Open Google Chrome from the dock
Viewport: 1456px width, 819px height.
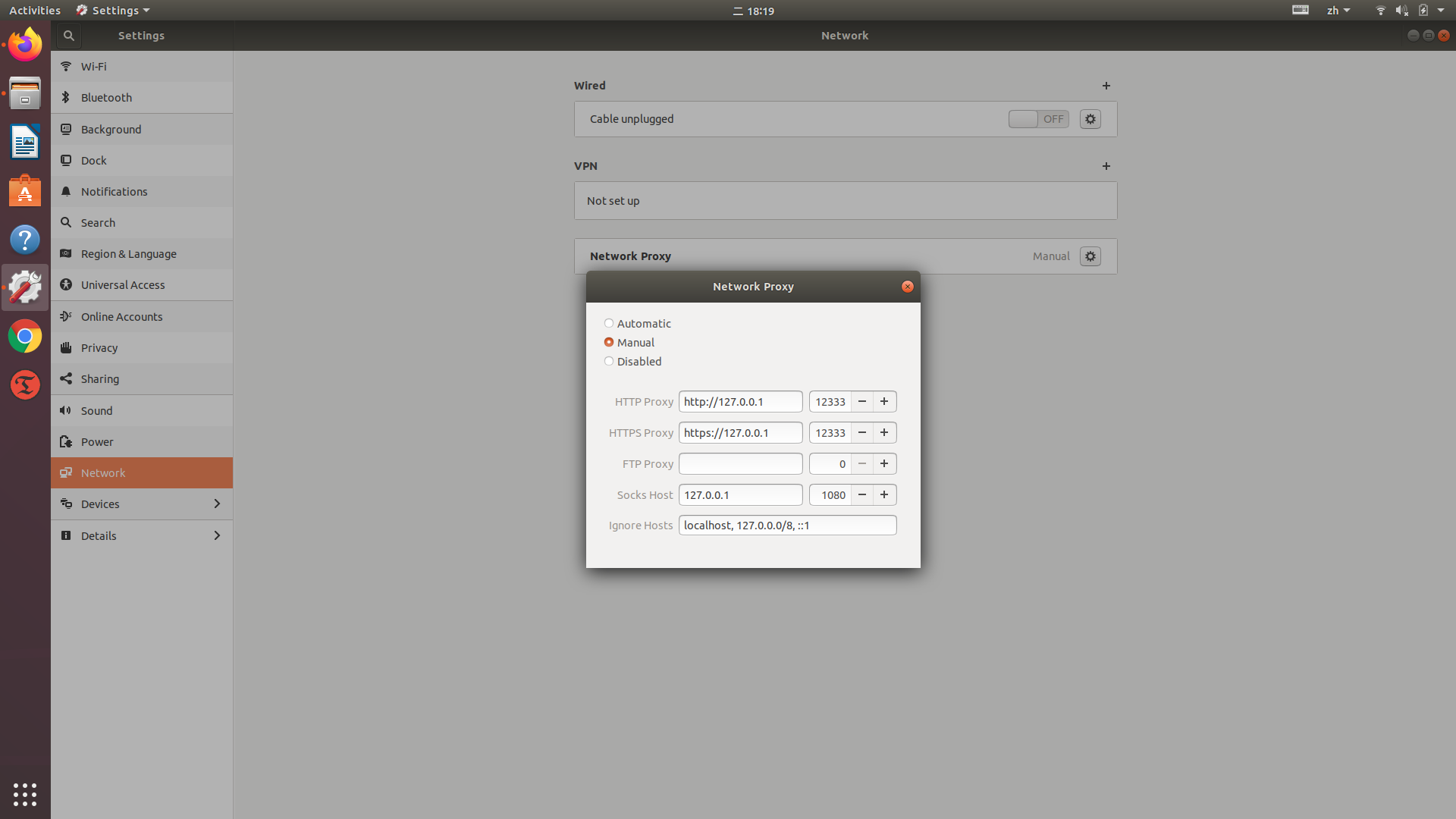(25, 336)
